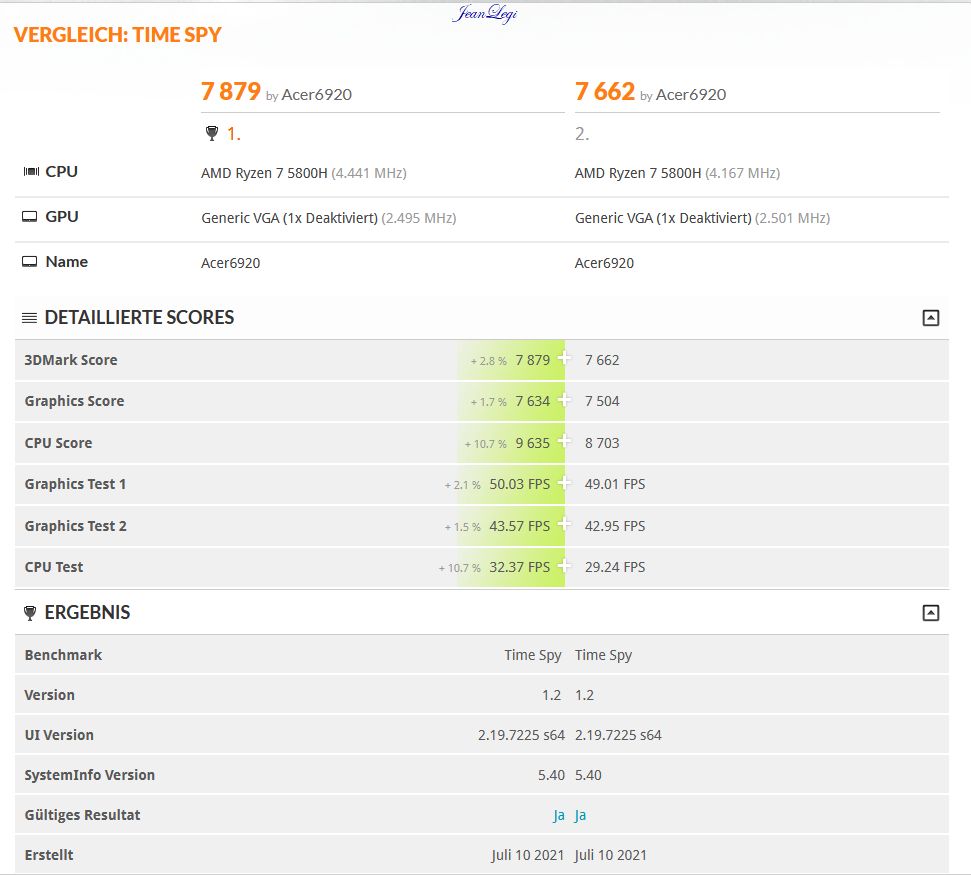This screenshot has height=875, width=971.
Task: Click the 7 634 graphics score value
Action: coord(533,401)
